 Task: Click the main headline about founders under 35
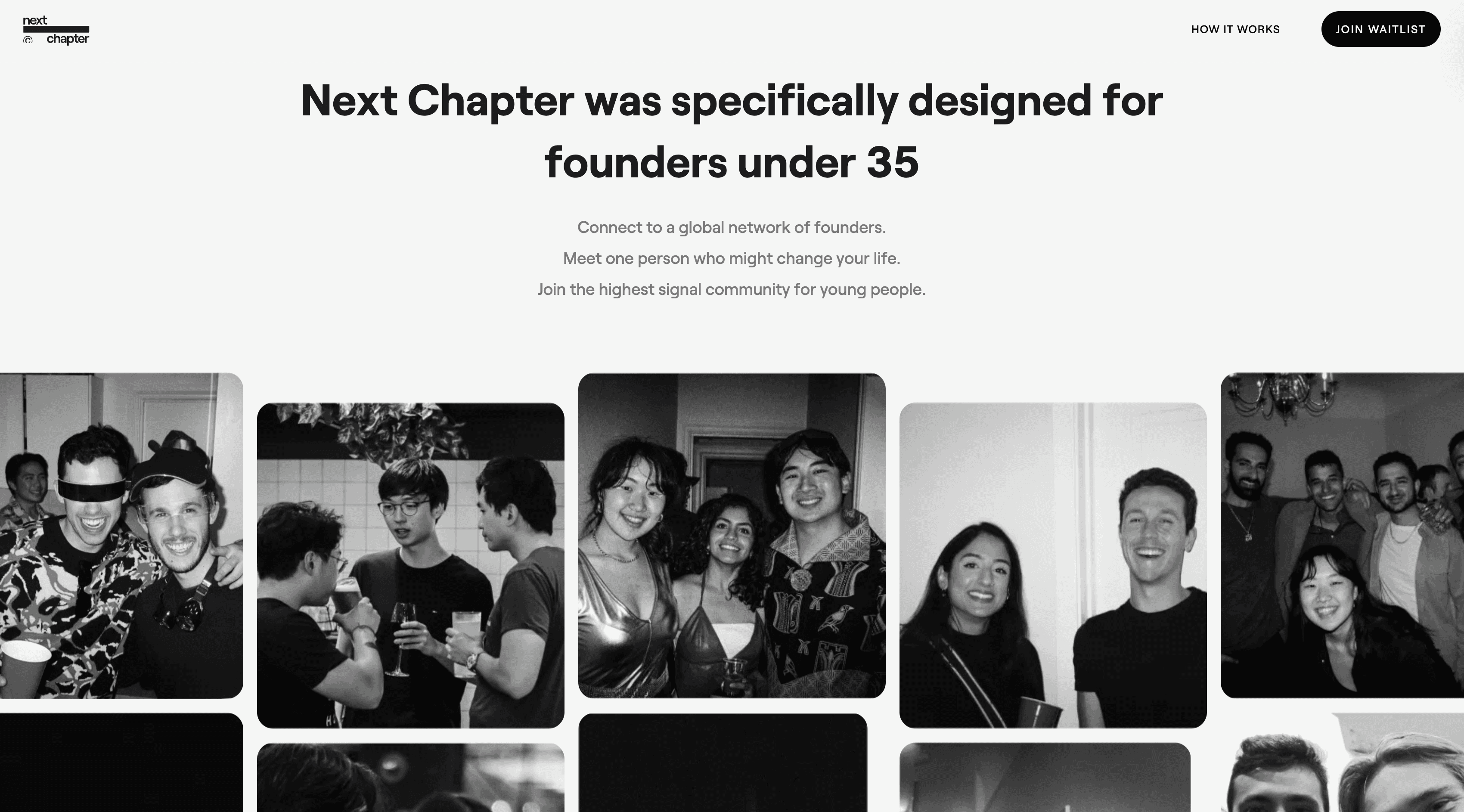[732, 131]
